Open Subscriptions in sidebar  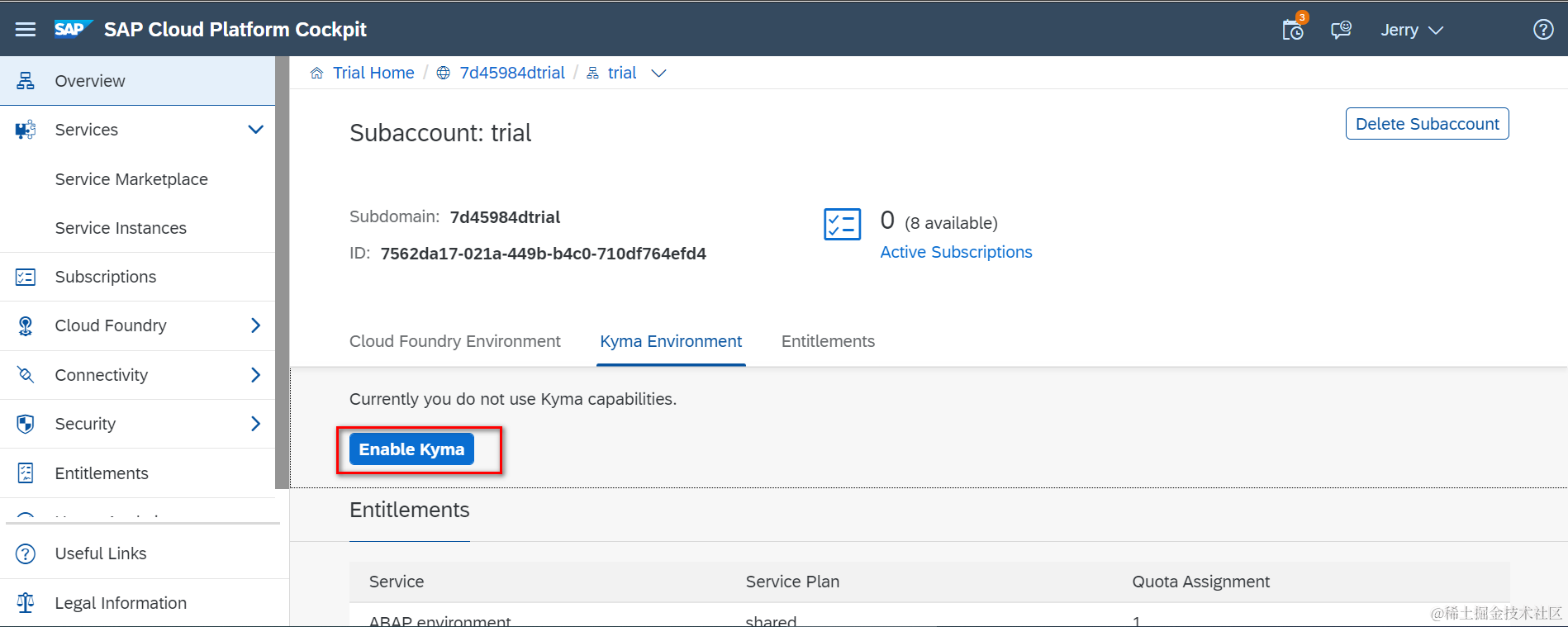(x=106, y=277)
